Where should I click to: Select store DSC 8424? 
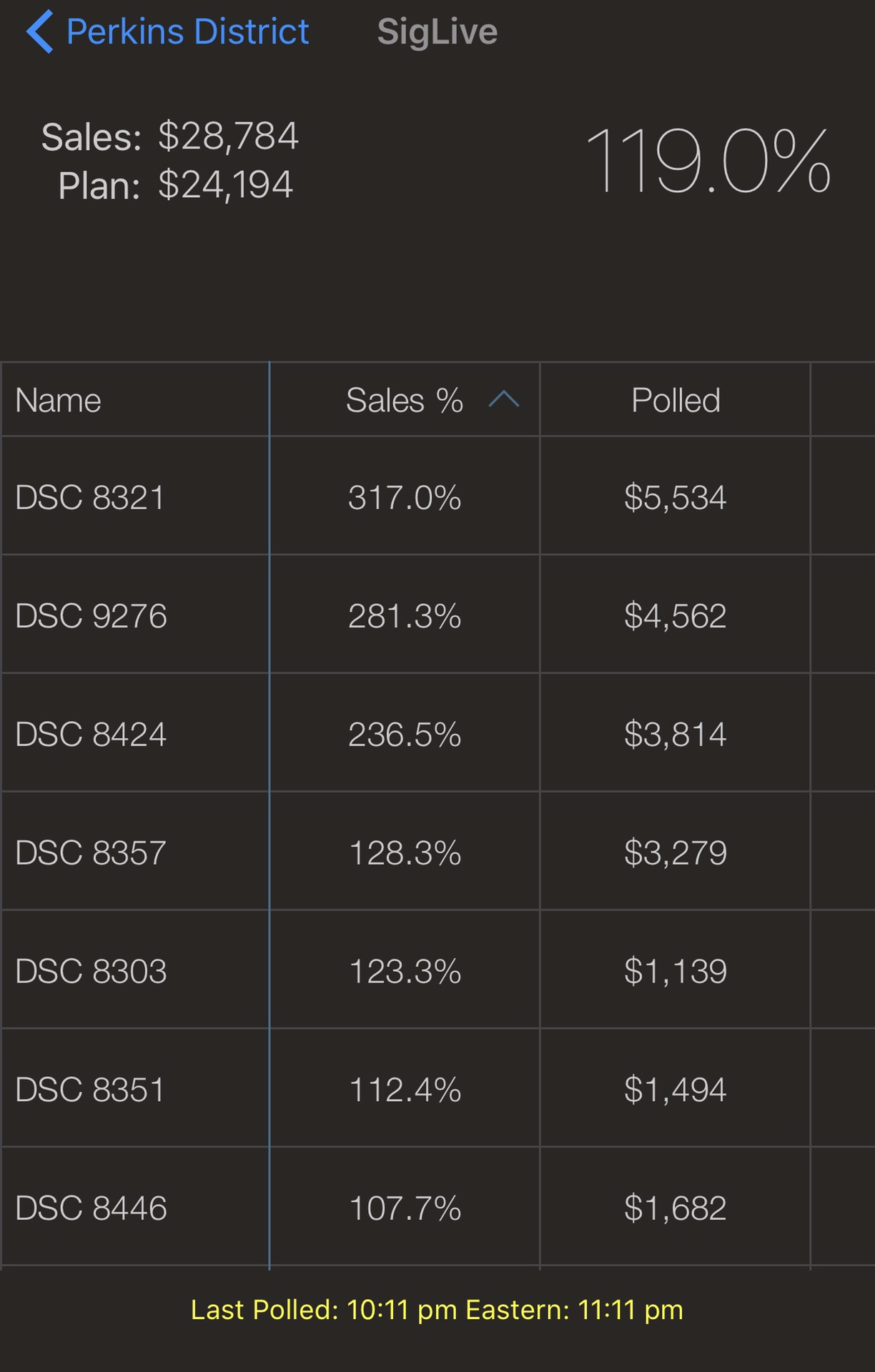pyautogui.click(x=91, y=735)
